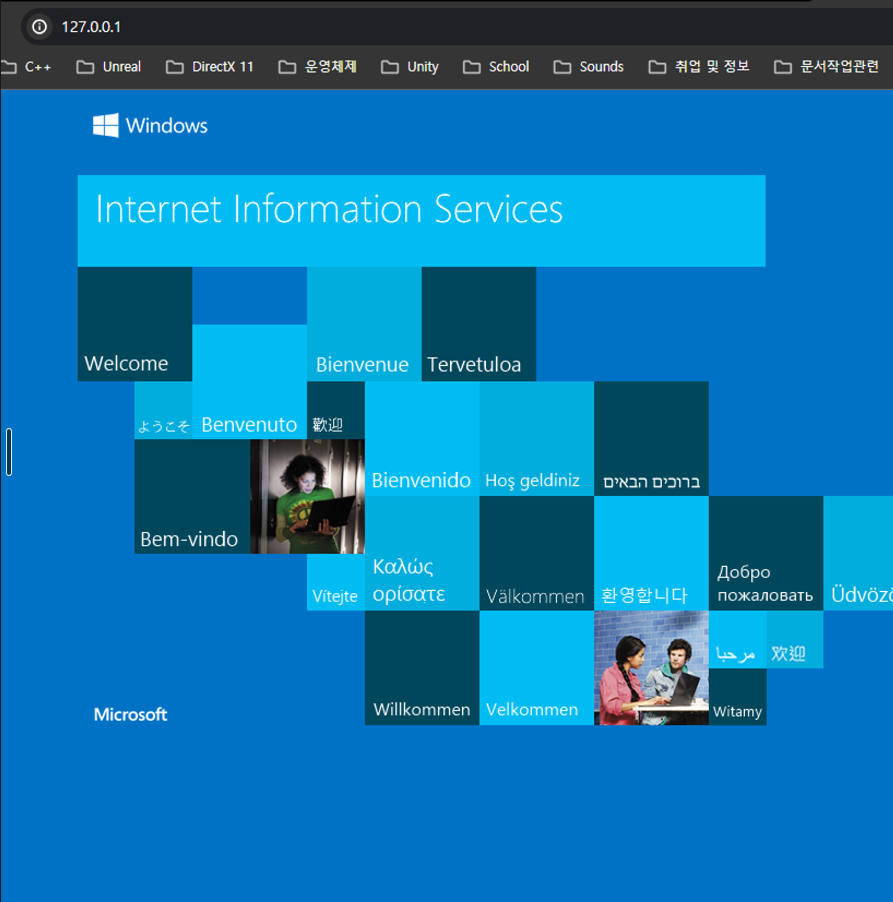
Task: Click the Добро пожаловать tile
Action: pos(766,553)
